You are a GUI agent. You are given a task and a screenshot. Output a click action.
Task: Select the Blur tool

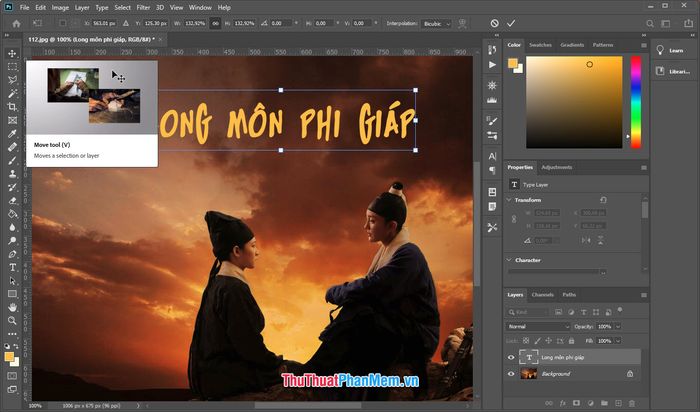(x=12, y=227)
